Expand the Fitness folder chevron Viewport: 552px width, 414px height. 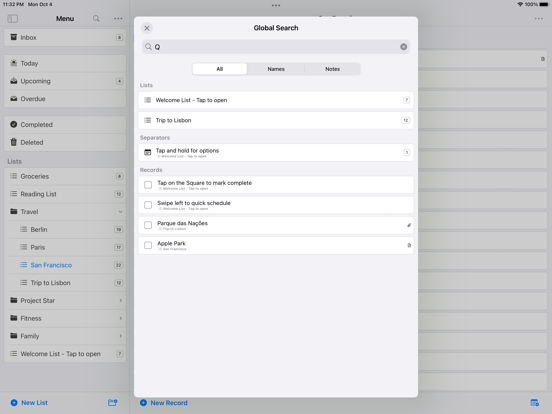pos(120,318)
